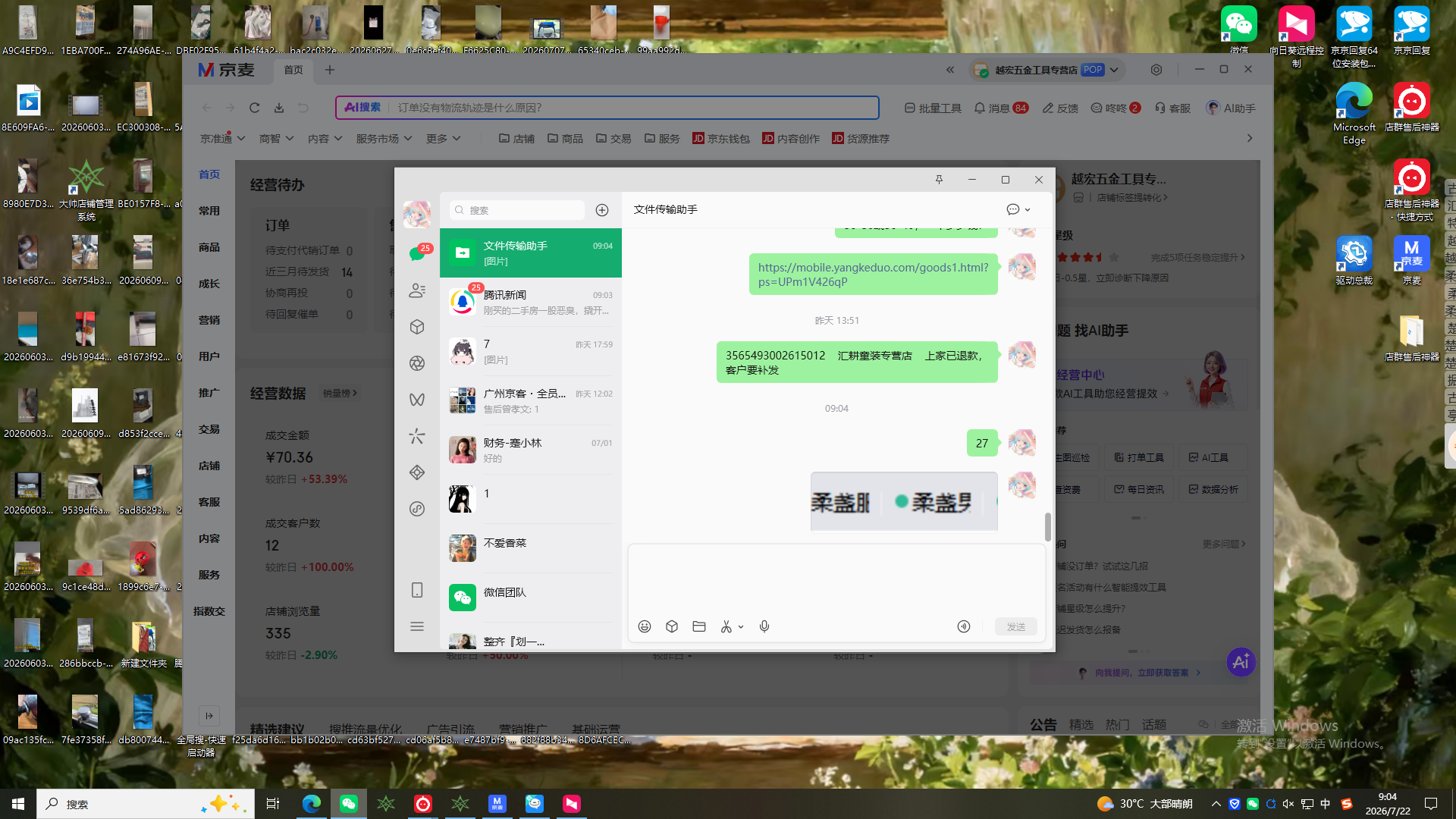Open a new tab in Jingmai

[x=330, y=70]
